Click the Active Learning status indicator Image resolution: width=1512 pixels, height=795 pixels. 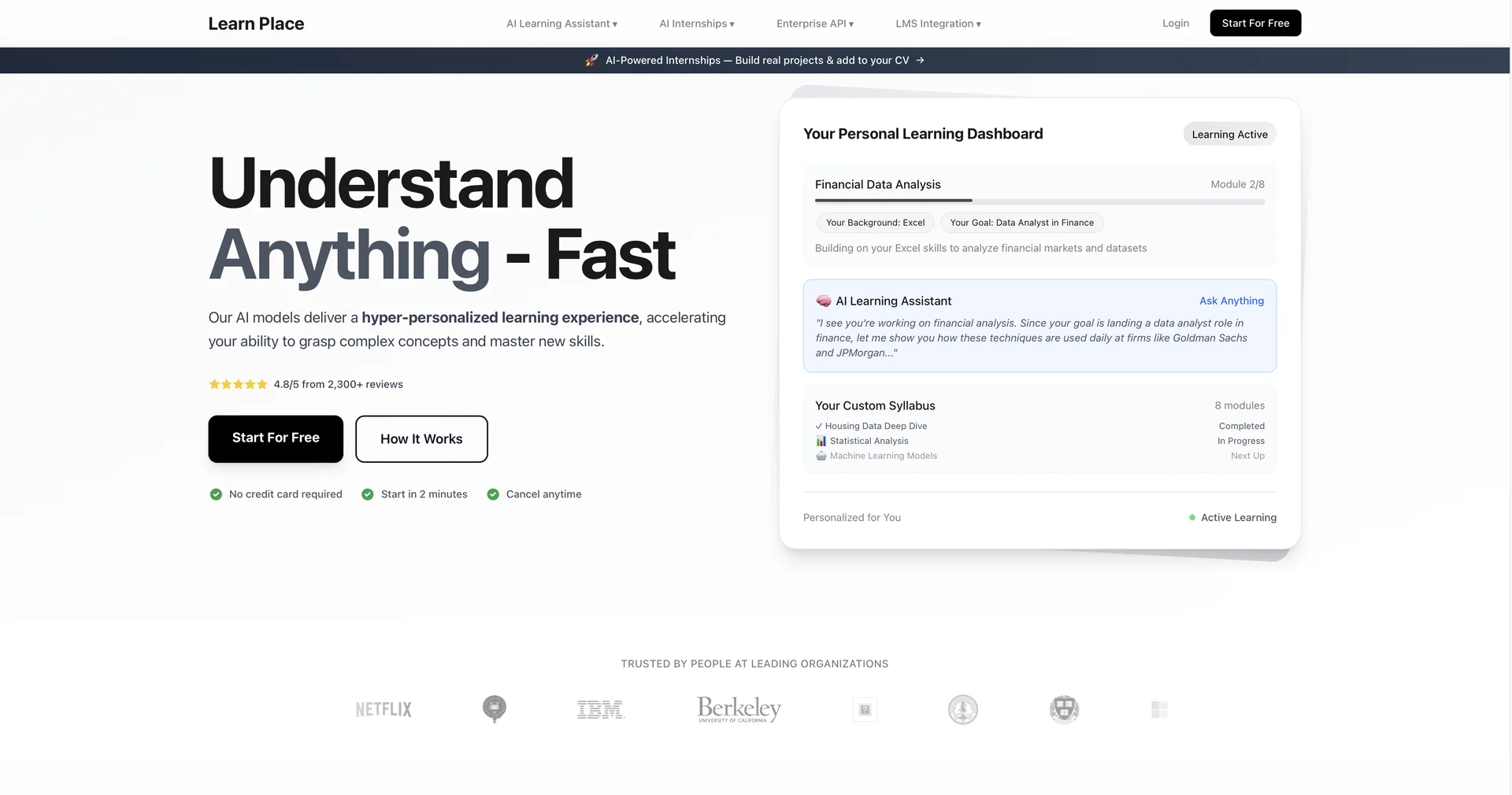click(x=1232, y=517)
